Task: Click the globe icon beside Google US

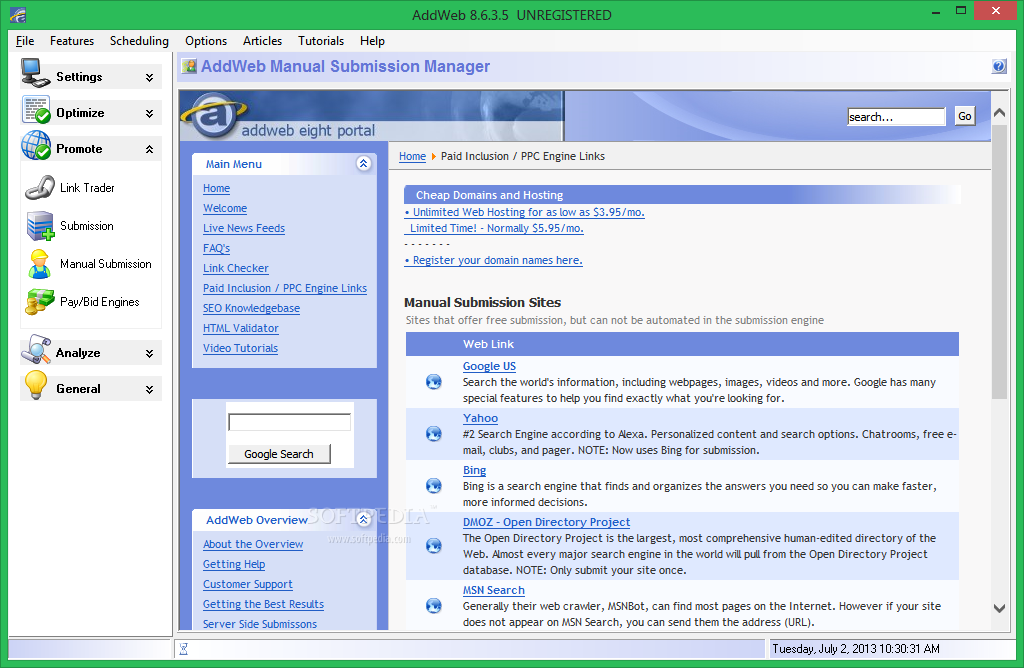Action: (x=434, y=382)
